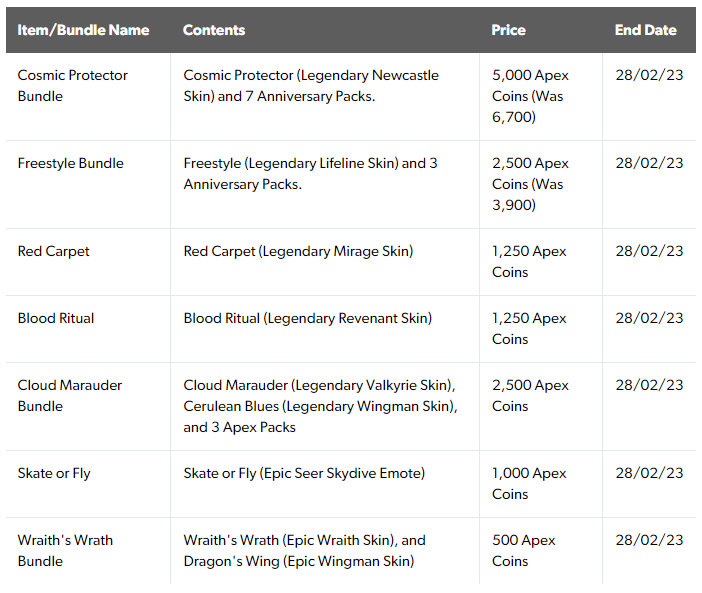Select the Skate or Fly item name
This screenshot has width=702, height=593.
[x=54, y=474]
